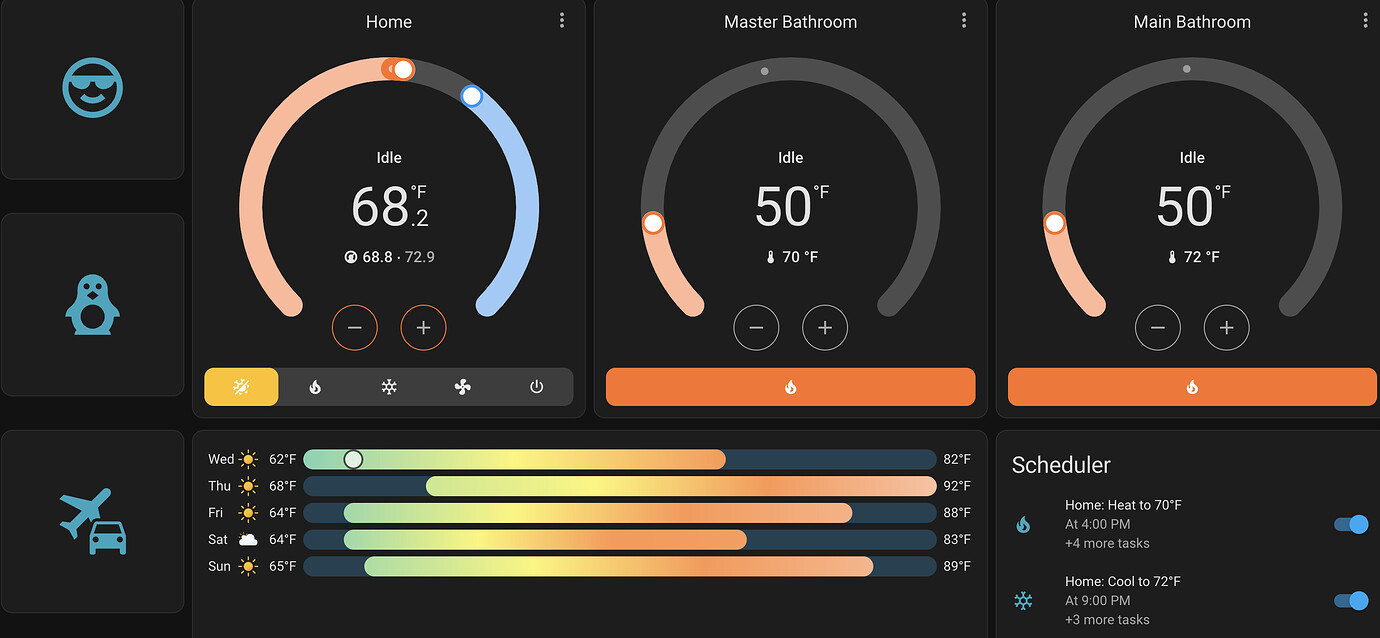Click the flame icon beside the 4:00 PM schedule
The height and width of the screenshot is (638, 1380).
1023,524
